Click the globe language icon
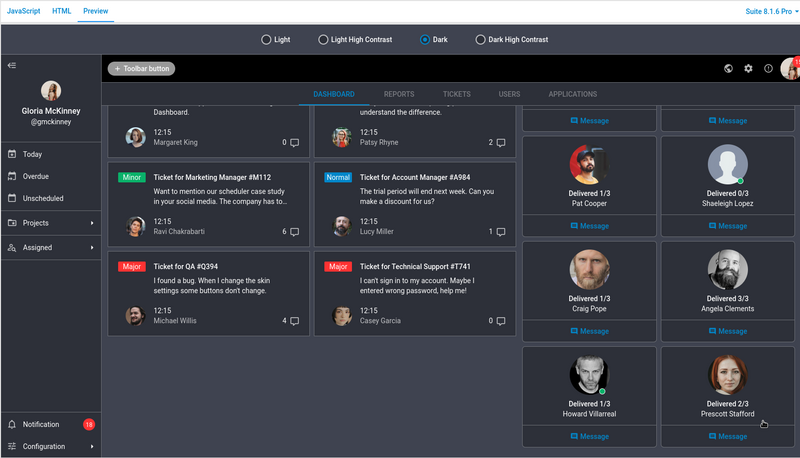This screenshot has width=800, height=458. click(x=728, y=69)
